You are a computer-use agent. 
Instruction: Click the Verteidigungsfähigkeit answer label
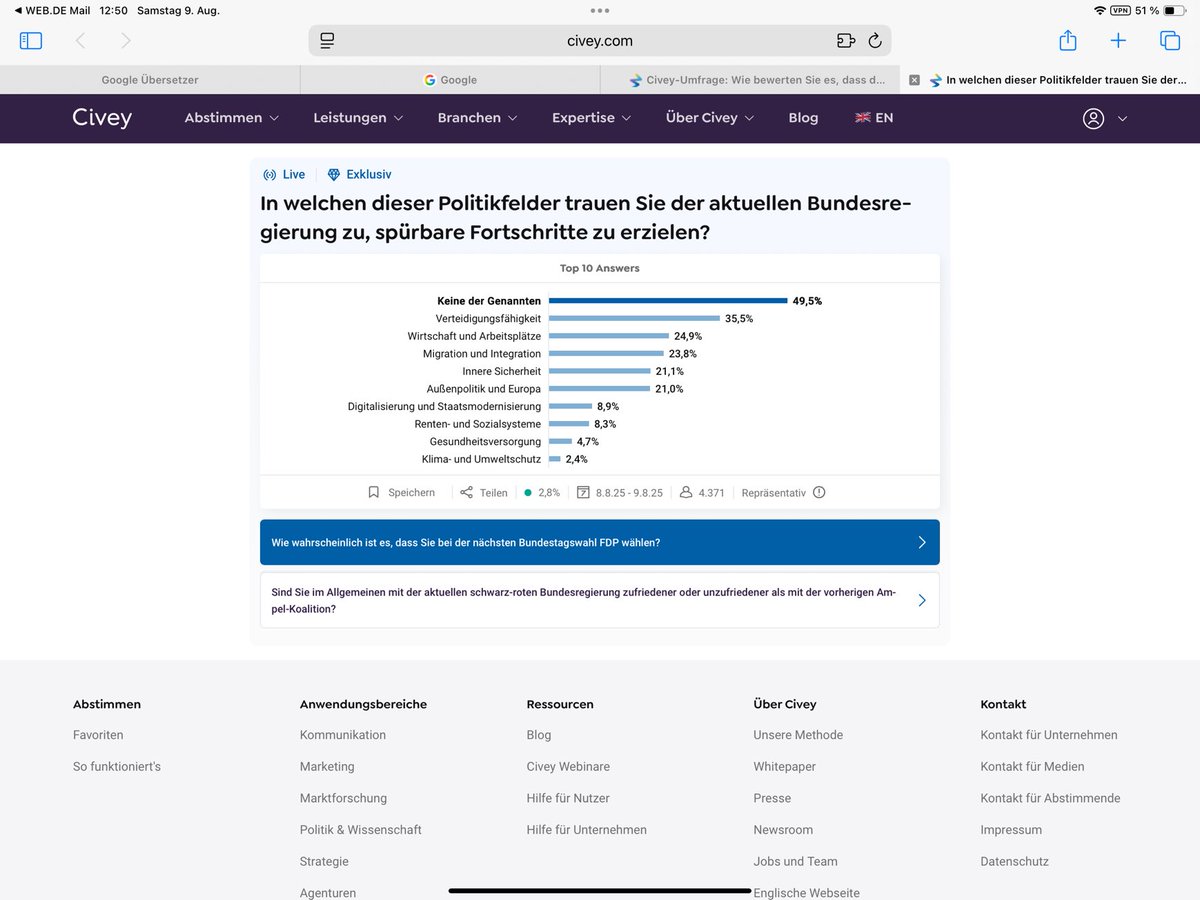coord(488,319)
